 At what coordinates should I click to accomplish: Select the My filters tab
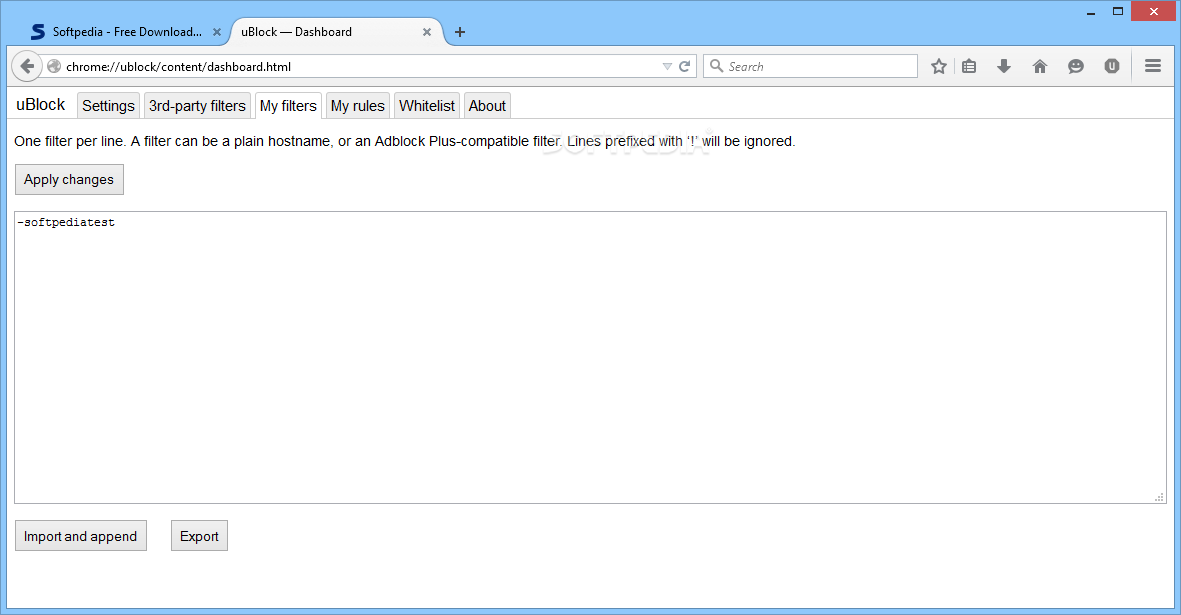click(288, 106)
